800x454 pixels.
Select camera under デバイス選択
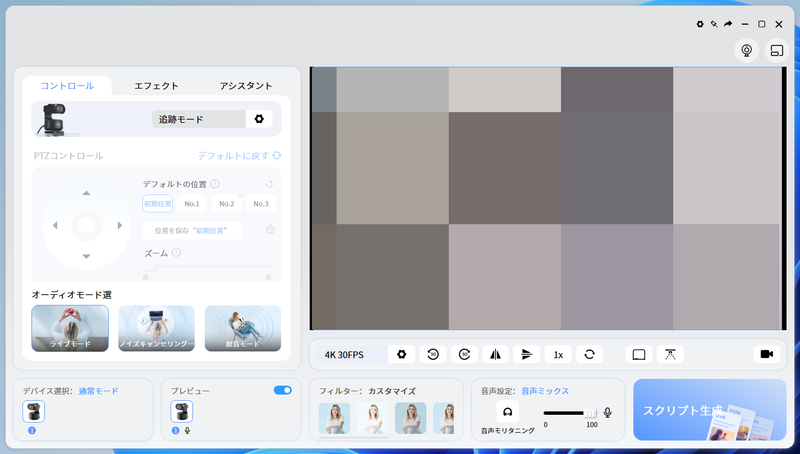[x=34, y=411]
